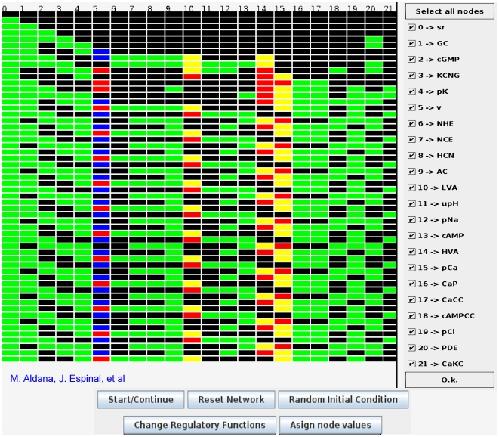Viewport: 499px width, 437px height.
Task: Uncheck the 0 -> sr node checkbox
Action: [412, 27]
